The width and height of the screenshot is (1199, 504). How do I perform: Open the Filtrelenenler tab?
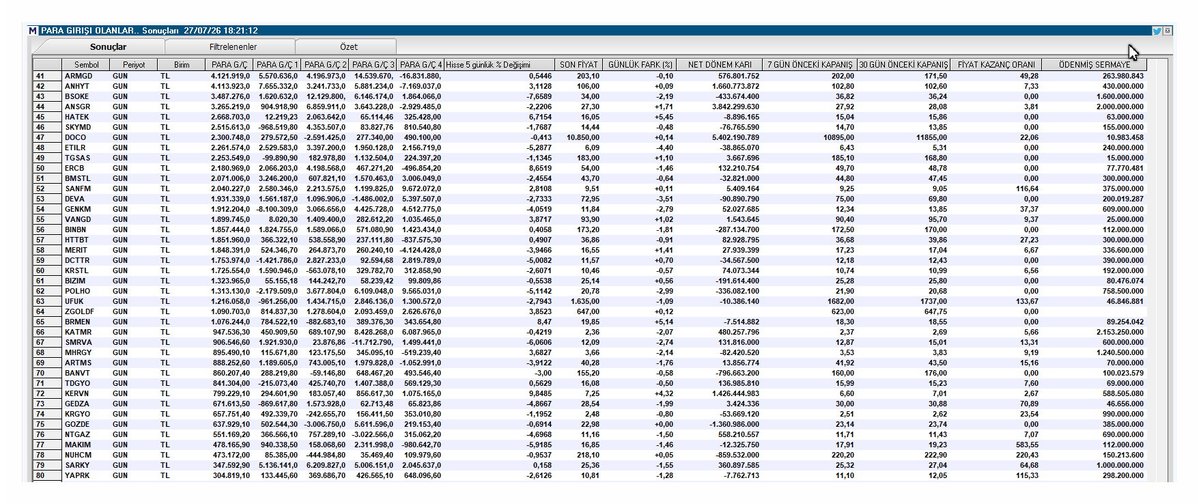click(x=233, y=47)
